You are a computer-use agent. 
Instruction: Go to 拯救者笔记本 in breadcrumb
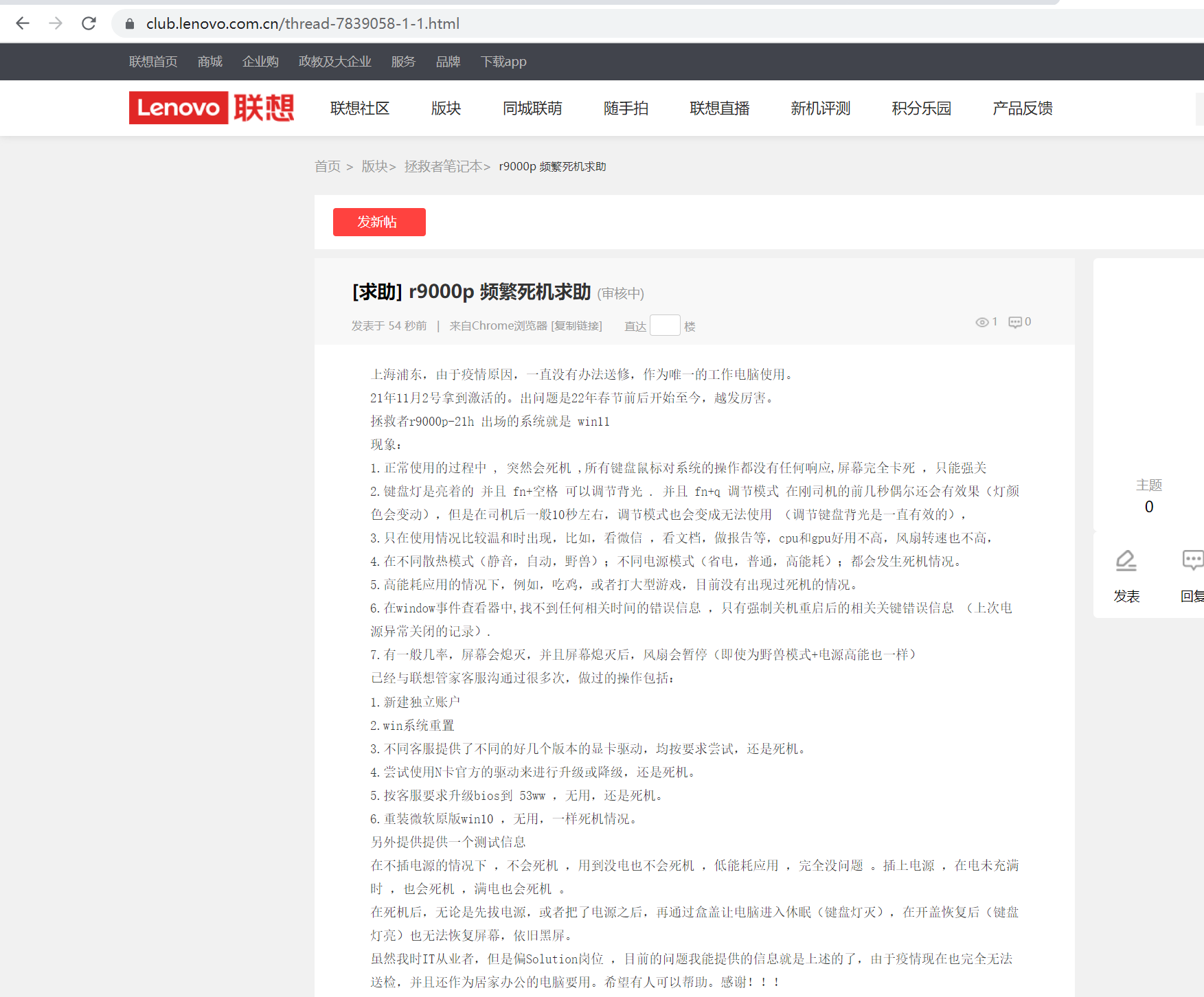click(x=444, y=166)
